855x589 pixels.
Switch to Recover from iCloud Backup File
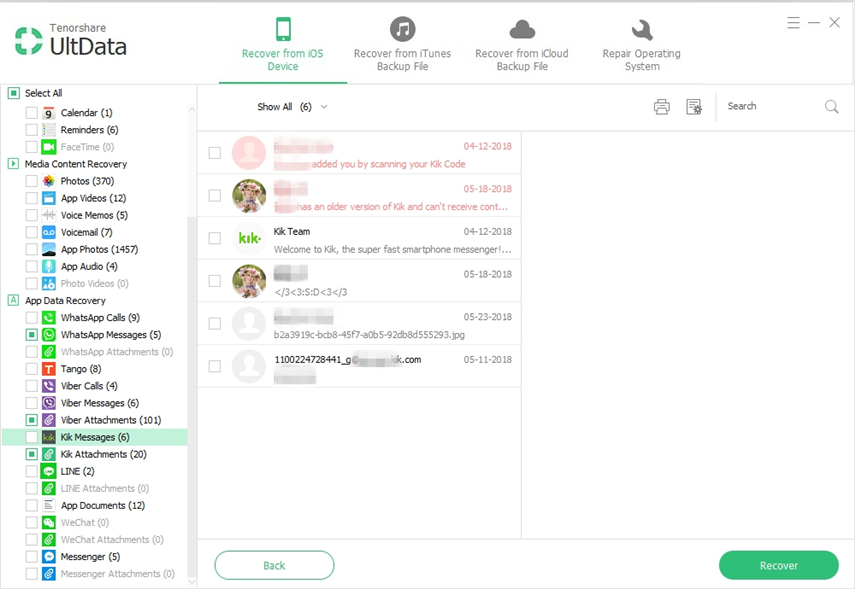pos(522,45)
